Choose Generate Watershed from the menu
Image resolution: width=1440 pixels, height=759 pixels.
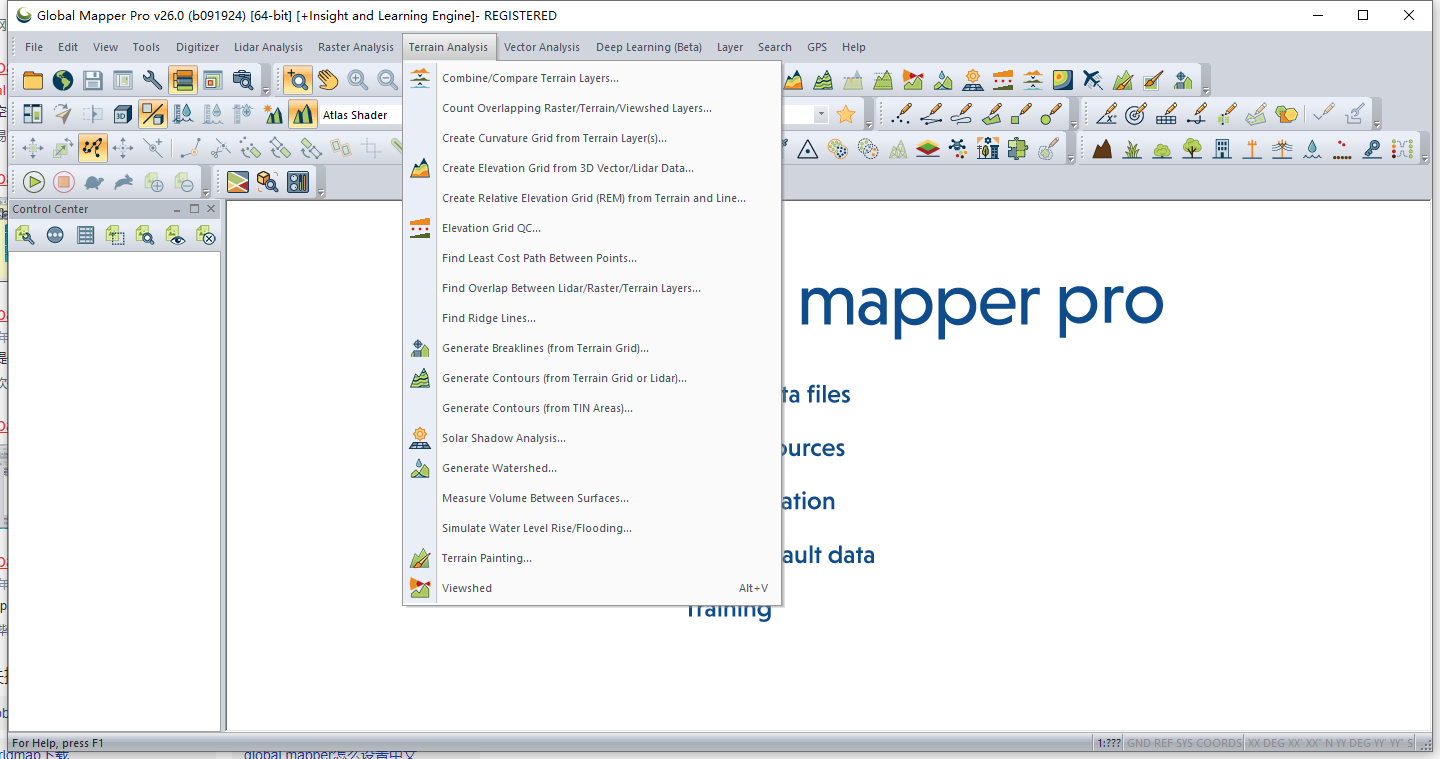pos(592,468)
